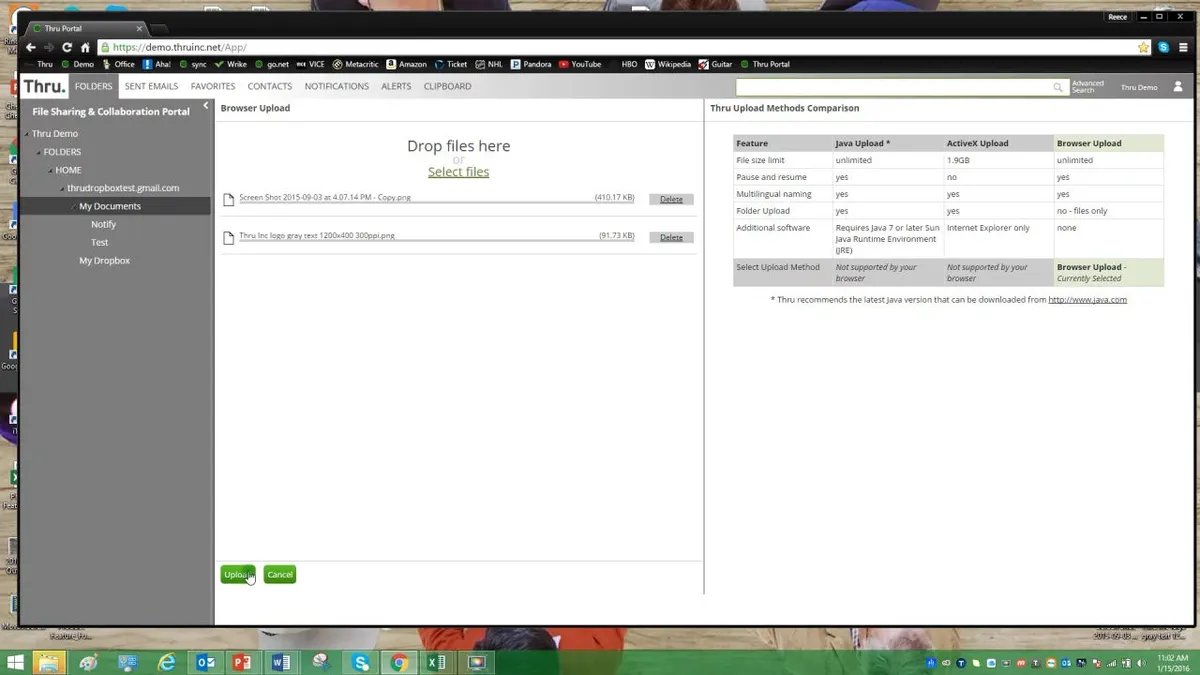The width and height of the screenshot is (1200, 675).
Task: Collapse the HOME tree node
Action: (x=50, y=170)
